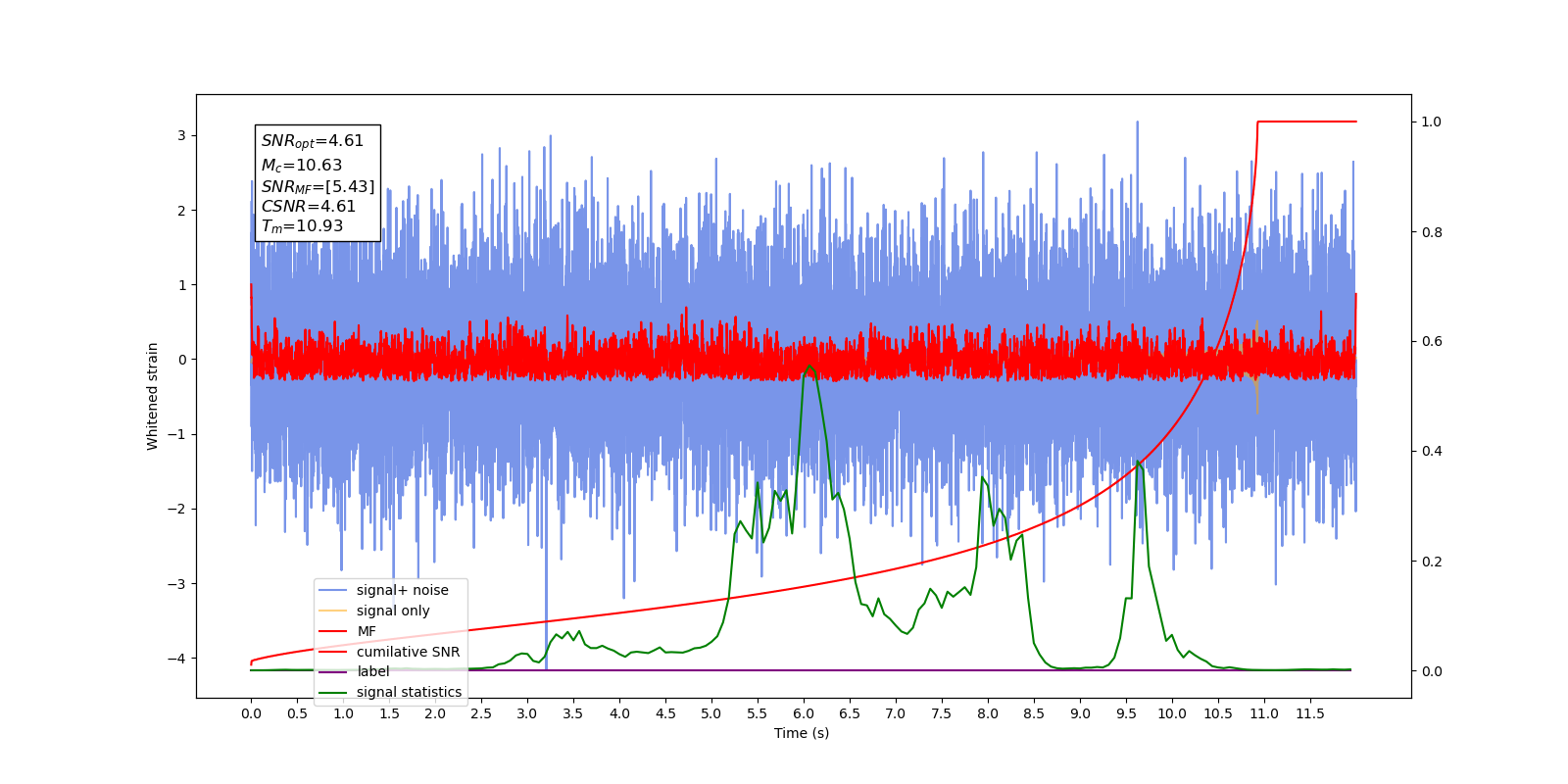The width and height of the screenshot is (1568, 784).
Task: Click the −4 tick on the left axis
Action: [x=177, y=658]
